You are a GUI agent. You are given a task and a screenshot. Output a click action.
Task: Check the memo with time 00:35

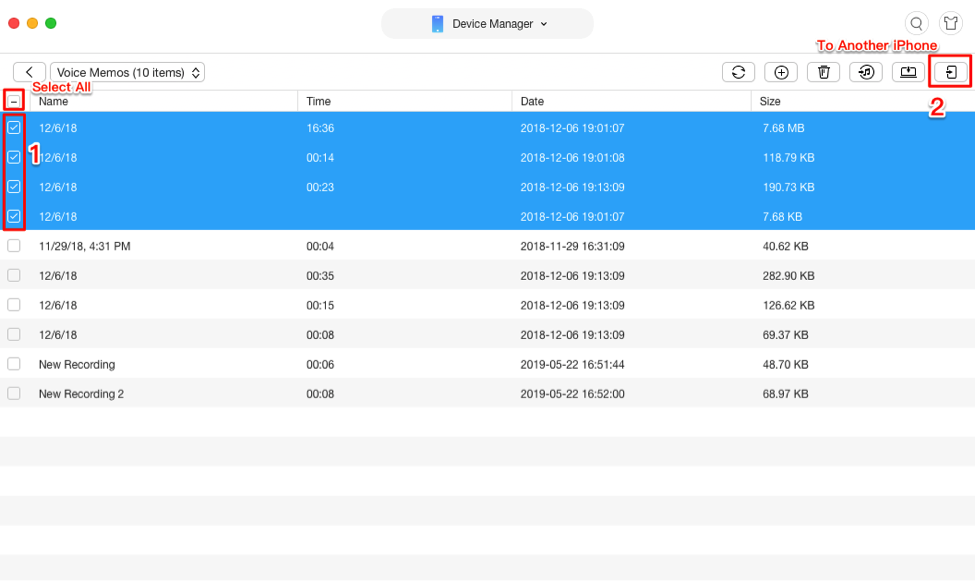[x=14, y=276]
